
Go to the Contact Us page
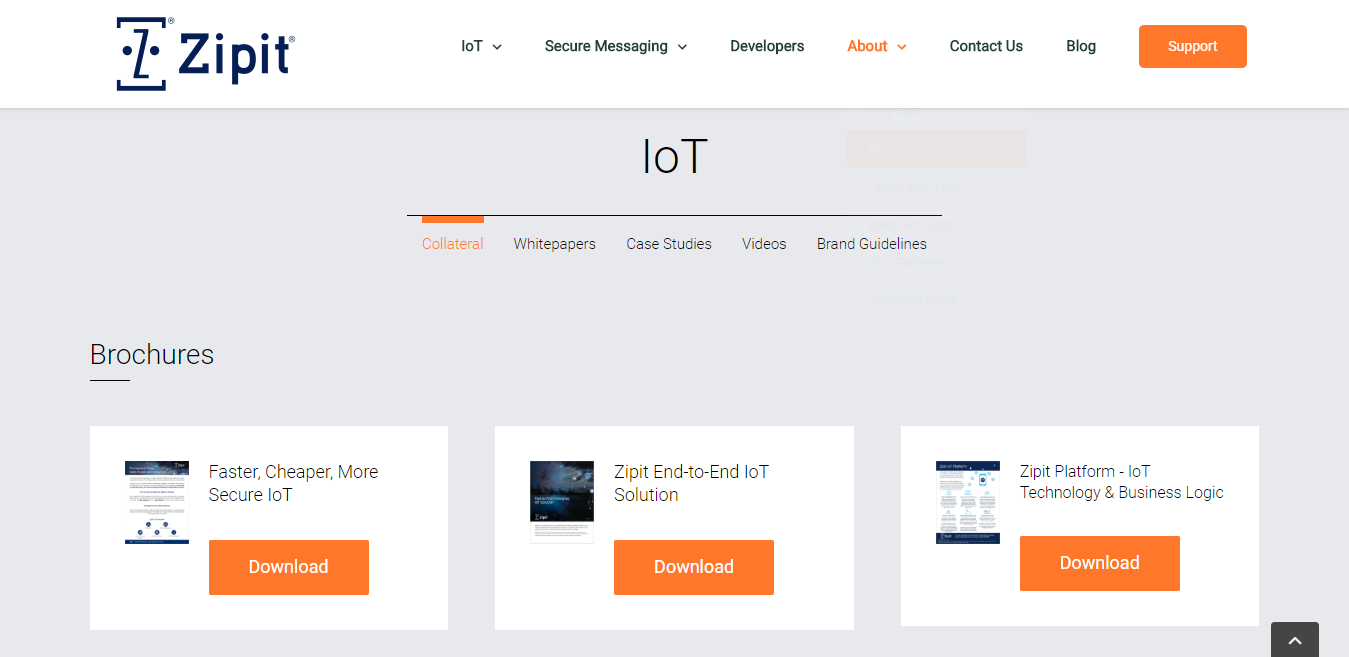point(986,46)
